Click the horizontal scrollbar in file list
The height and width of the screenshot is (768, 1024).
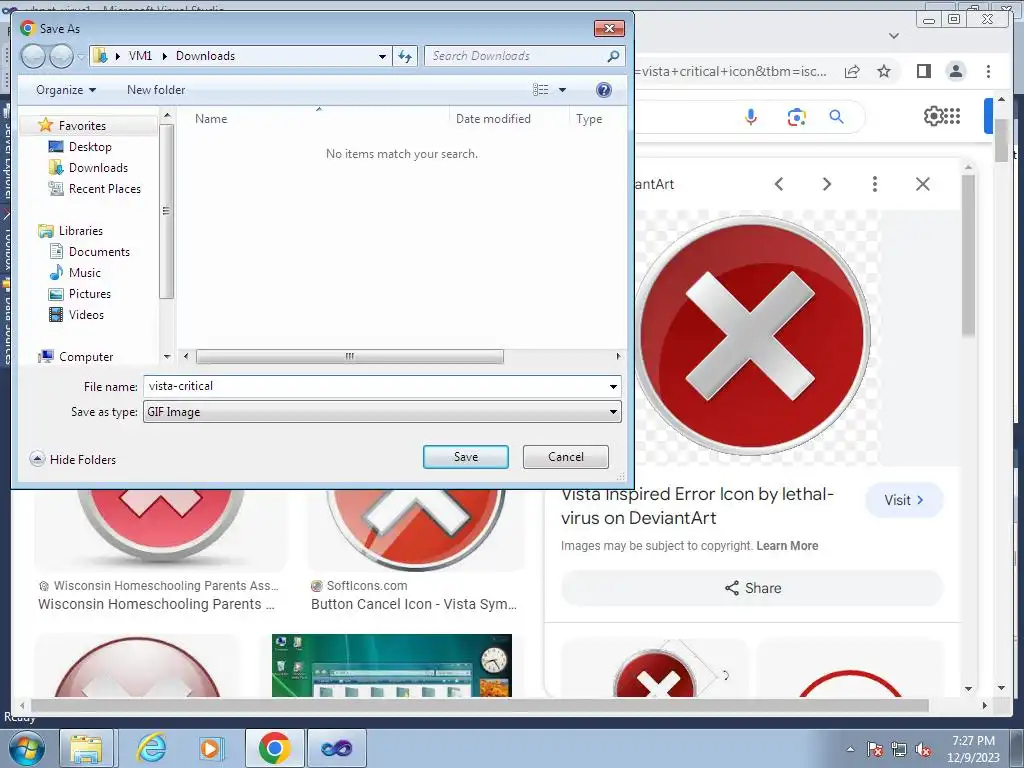pos(349,357)
